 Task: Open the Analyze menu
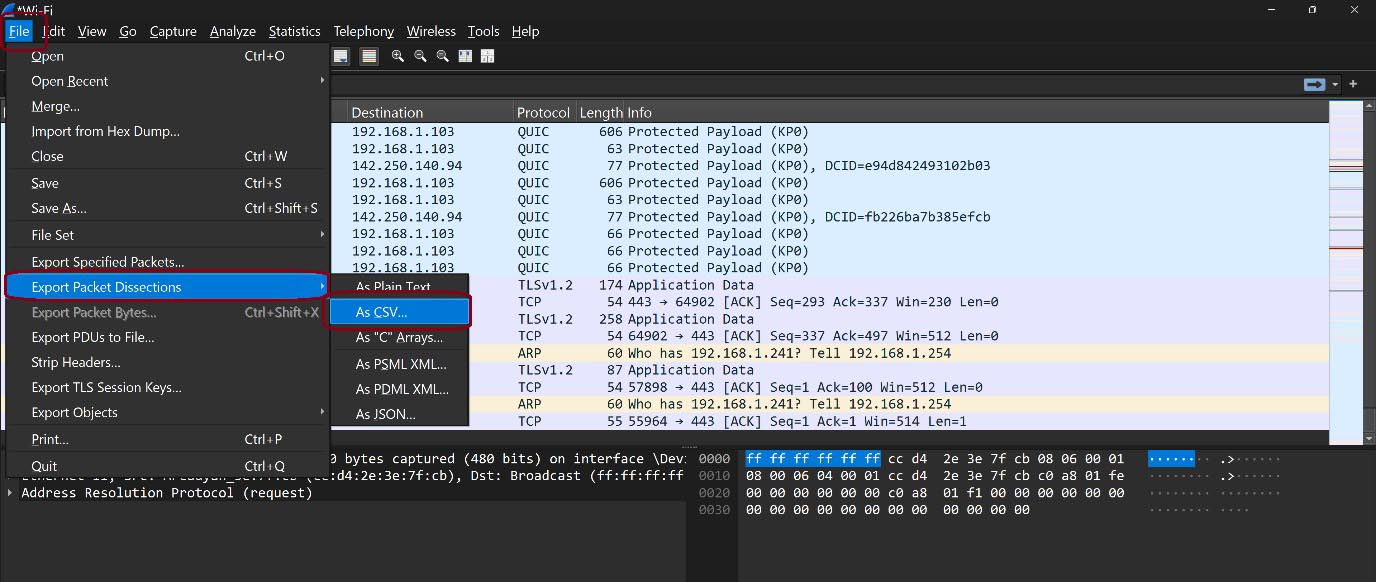pos(233,31)
